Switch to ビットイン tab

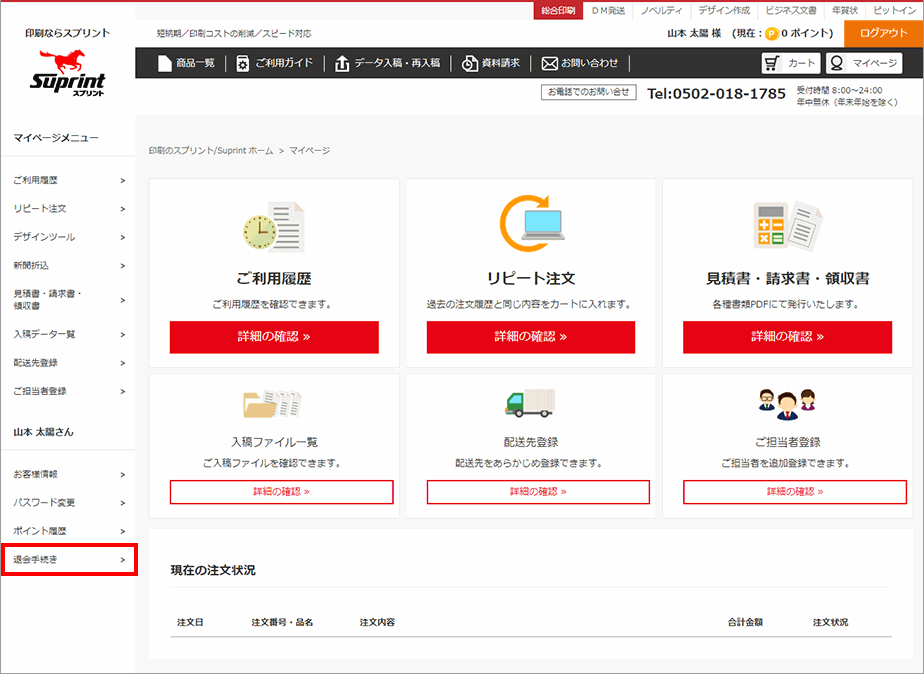tap(895, 11)
